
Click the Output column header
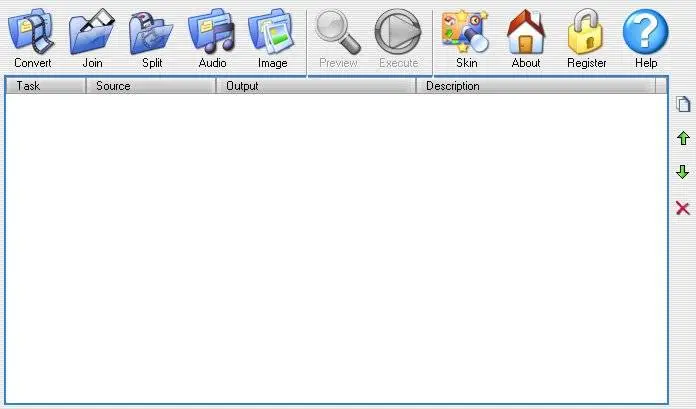pyautogui.click(x=316, y=86)
